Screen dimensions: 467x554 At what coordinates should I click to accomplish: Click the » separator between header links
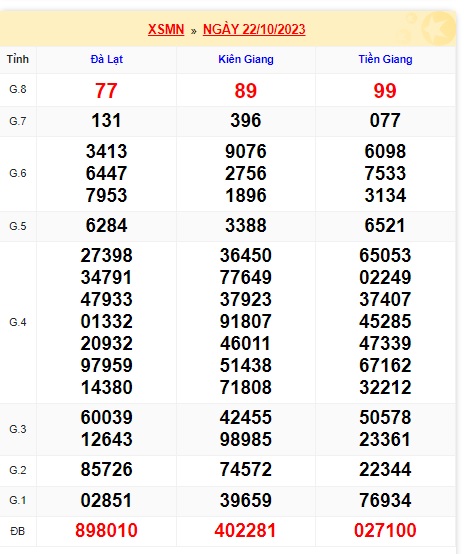coord(194,31)
